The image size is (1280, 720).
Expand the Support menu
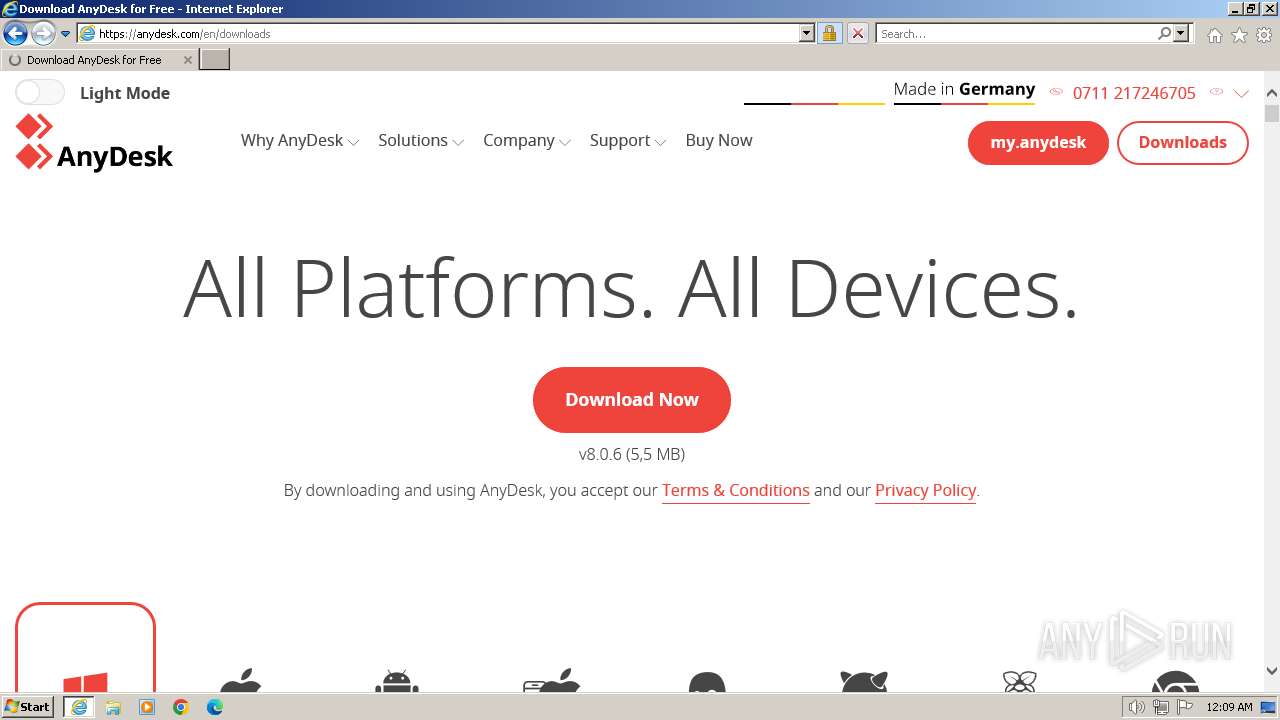628,141
